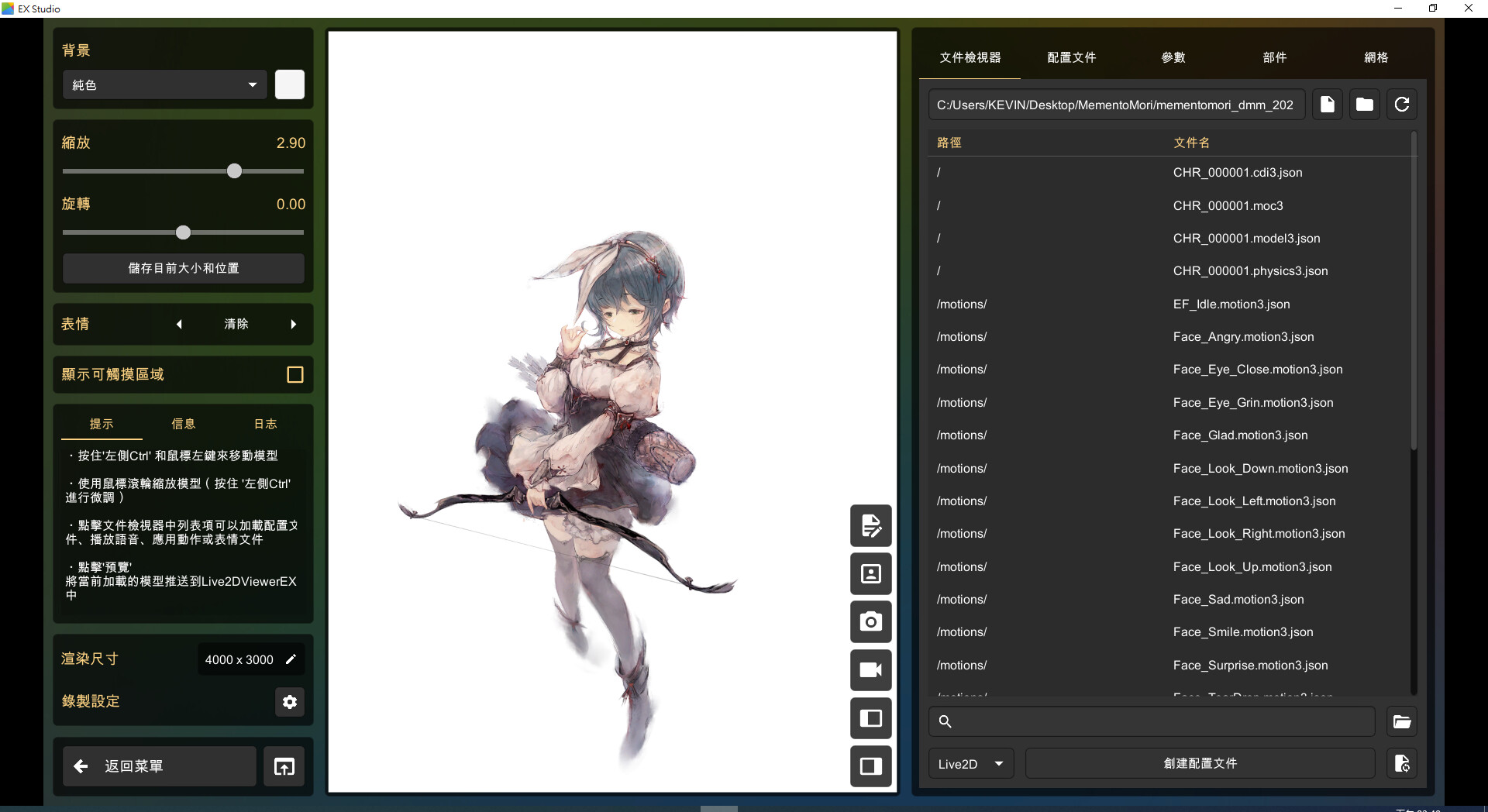Click 儲存目前大小和位置 button
Viewport: 1488px width, 812px height.
184,268
